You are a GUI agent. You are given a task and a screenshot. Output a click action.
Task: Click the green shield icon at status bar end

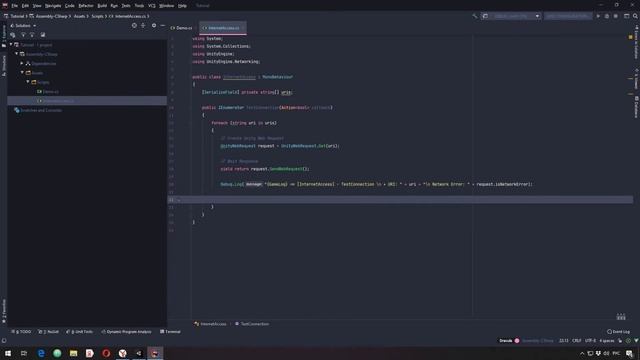tap(636, 340)
